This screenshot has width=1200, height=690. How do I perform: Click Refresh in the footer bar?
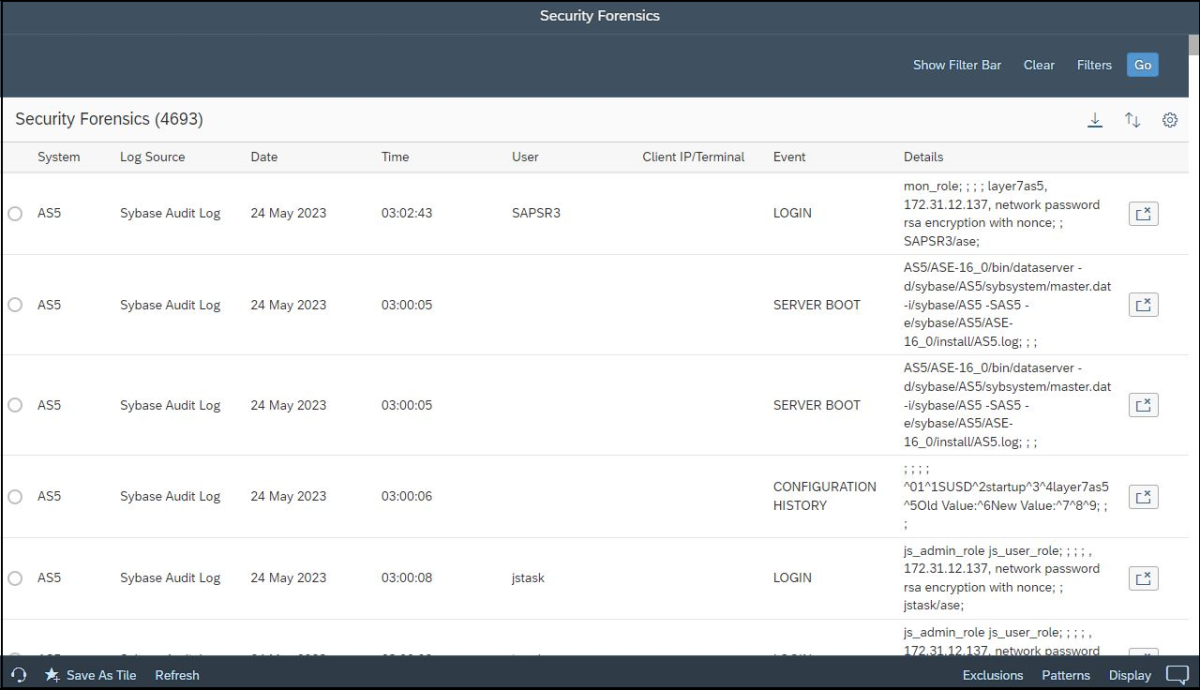(177, 675)
